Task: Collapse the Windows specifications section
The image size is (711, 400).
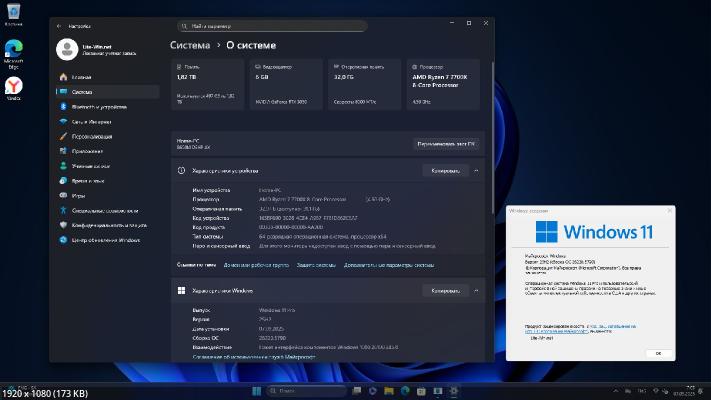Action: 477,291
